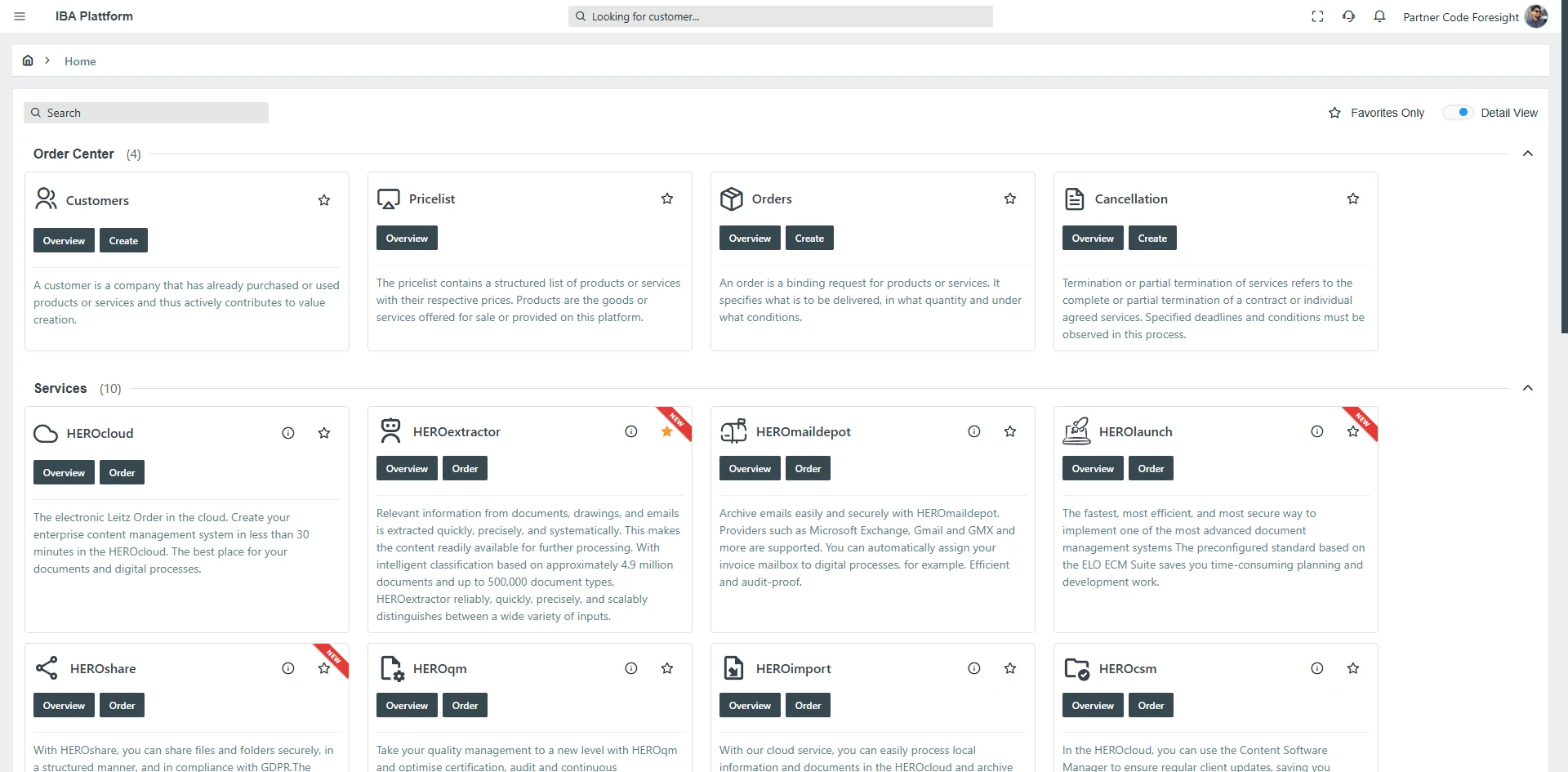Show HEROlaunch info icon

pyautogui.click(x=1317, y=431)
